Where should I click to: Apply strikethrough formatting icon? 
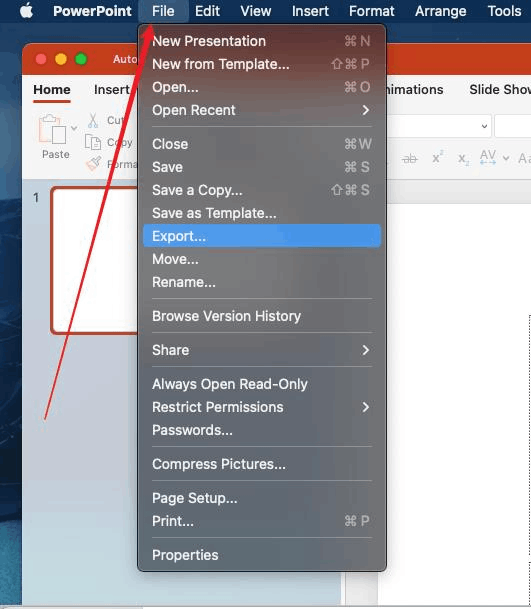(409, 158)
